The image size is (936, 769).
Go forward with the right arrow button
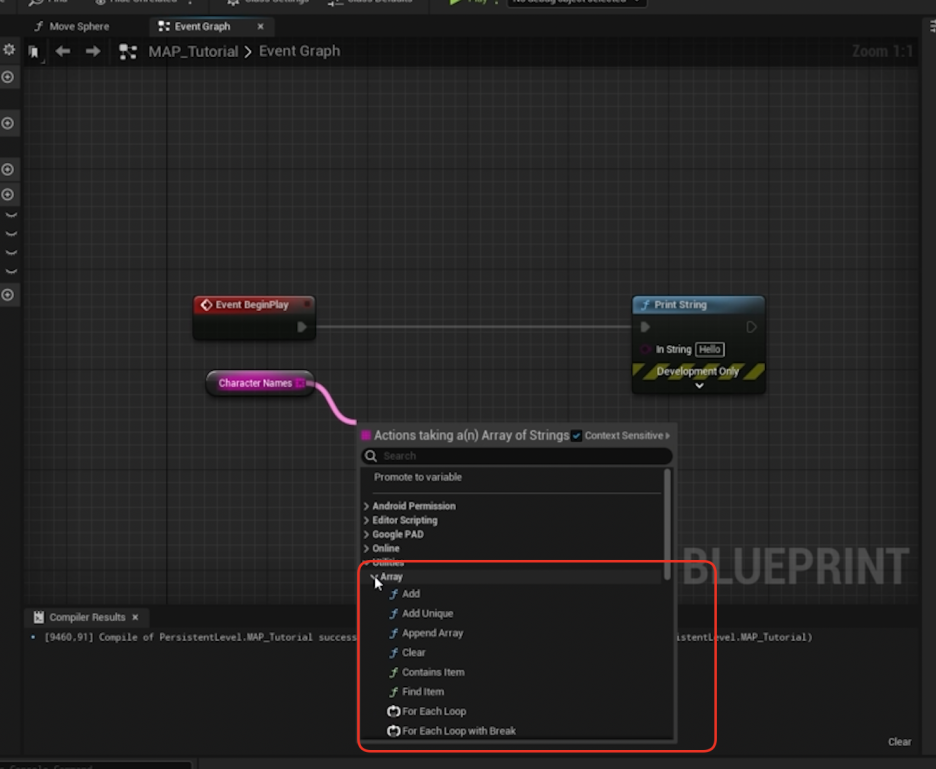coord(93,51)
